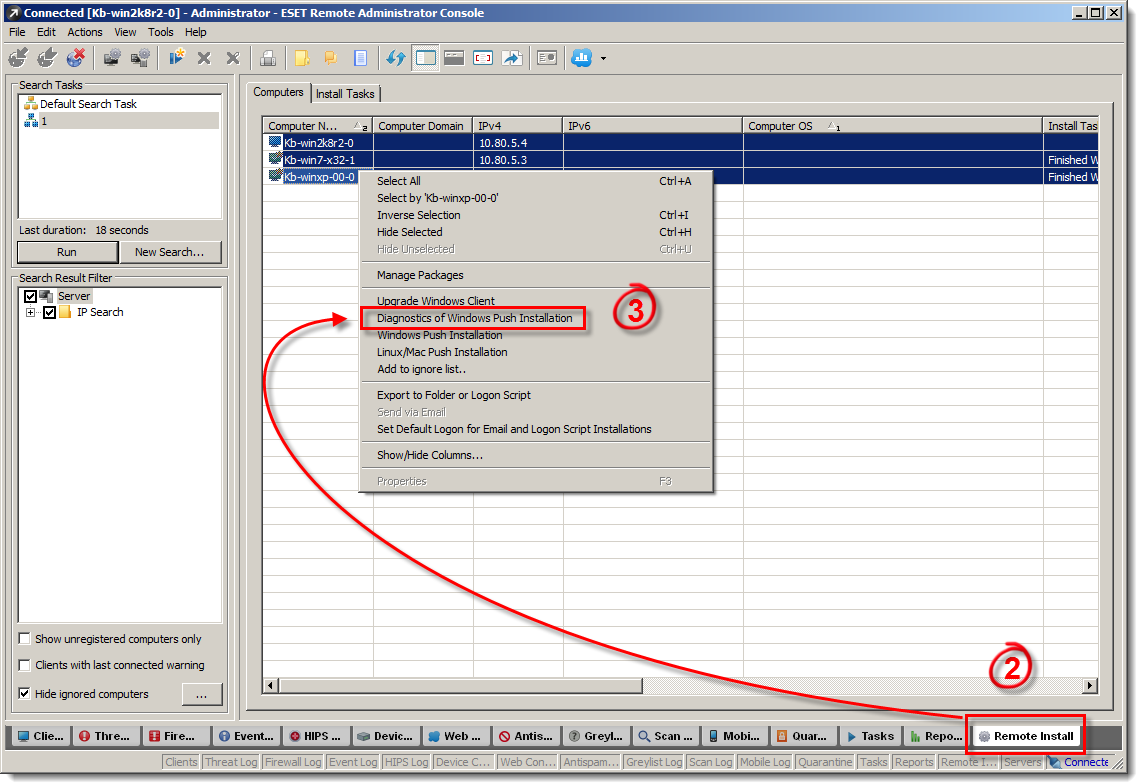Screen dimensions: 1137x783
Task: Open the Clients pane tab at bottom
Action: [41, 736]
